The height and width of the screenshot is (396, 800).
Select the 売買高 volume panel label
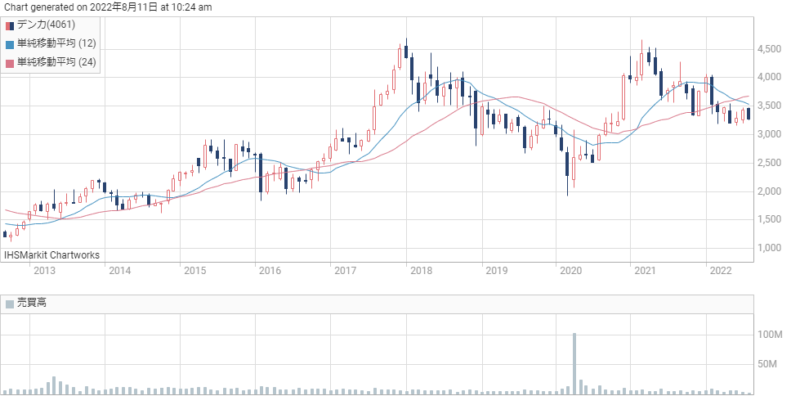[32, 303]
